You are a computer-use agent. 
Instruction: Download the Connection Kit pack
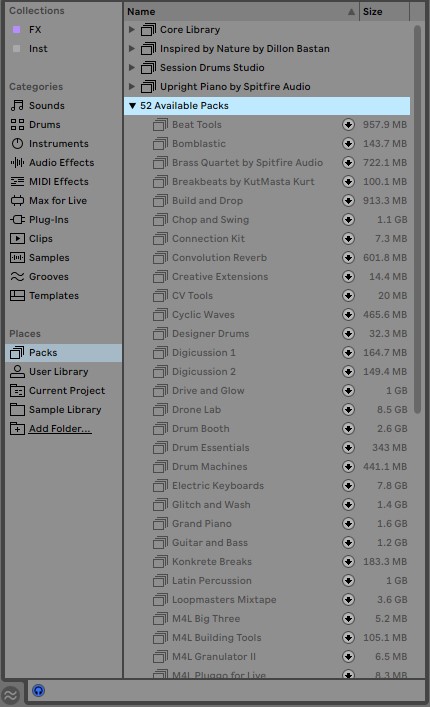(x=348, y=239)
